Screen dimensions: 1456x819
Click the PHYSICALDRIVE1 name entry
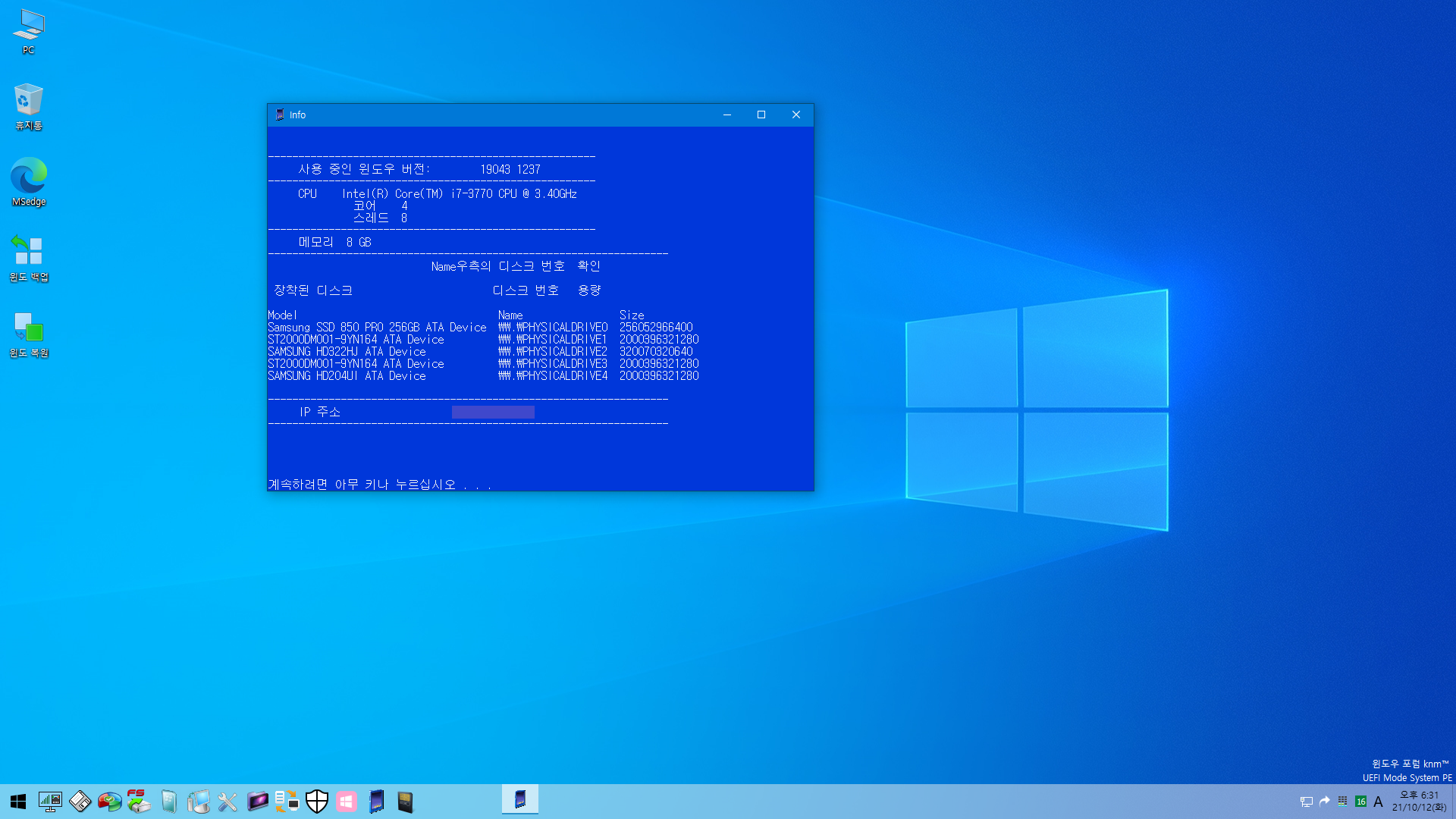tap(553, 340)
